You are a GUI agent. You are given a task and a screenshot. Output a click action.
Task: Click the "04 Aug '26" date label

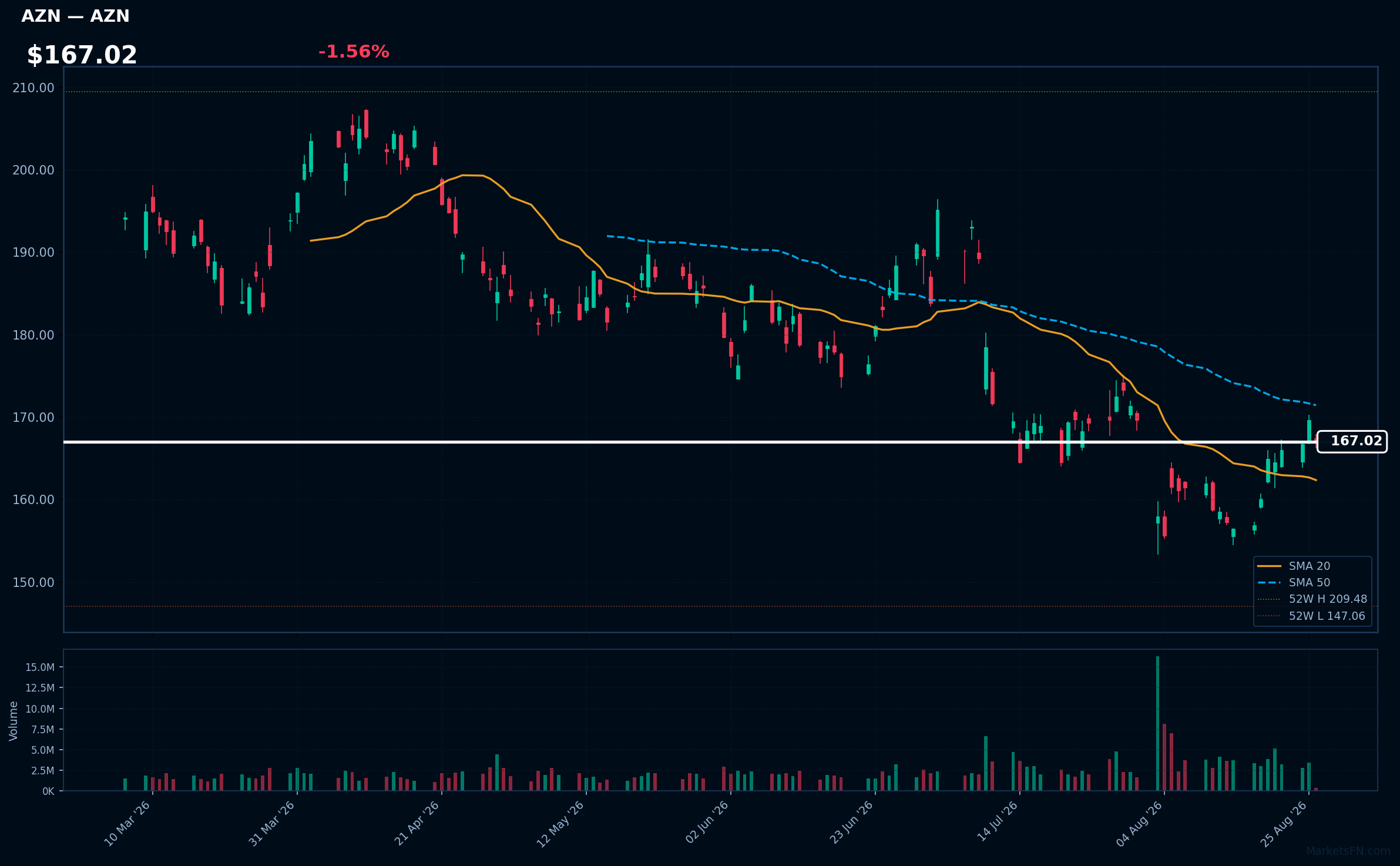pos(1139,824)
